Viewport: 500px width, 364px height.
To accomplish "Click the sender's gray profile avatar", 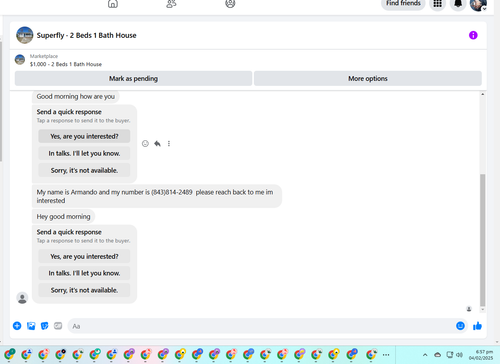I will tap(22, 298).
